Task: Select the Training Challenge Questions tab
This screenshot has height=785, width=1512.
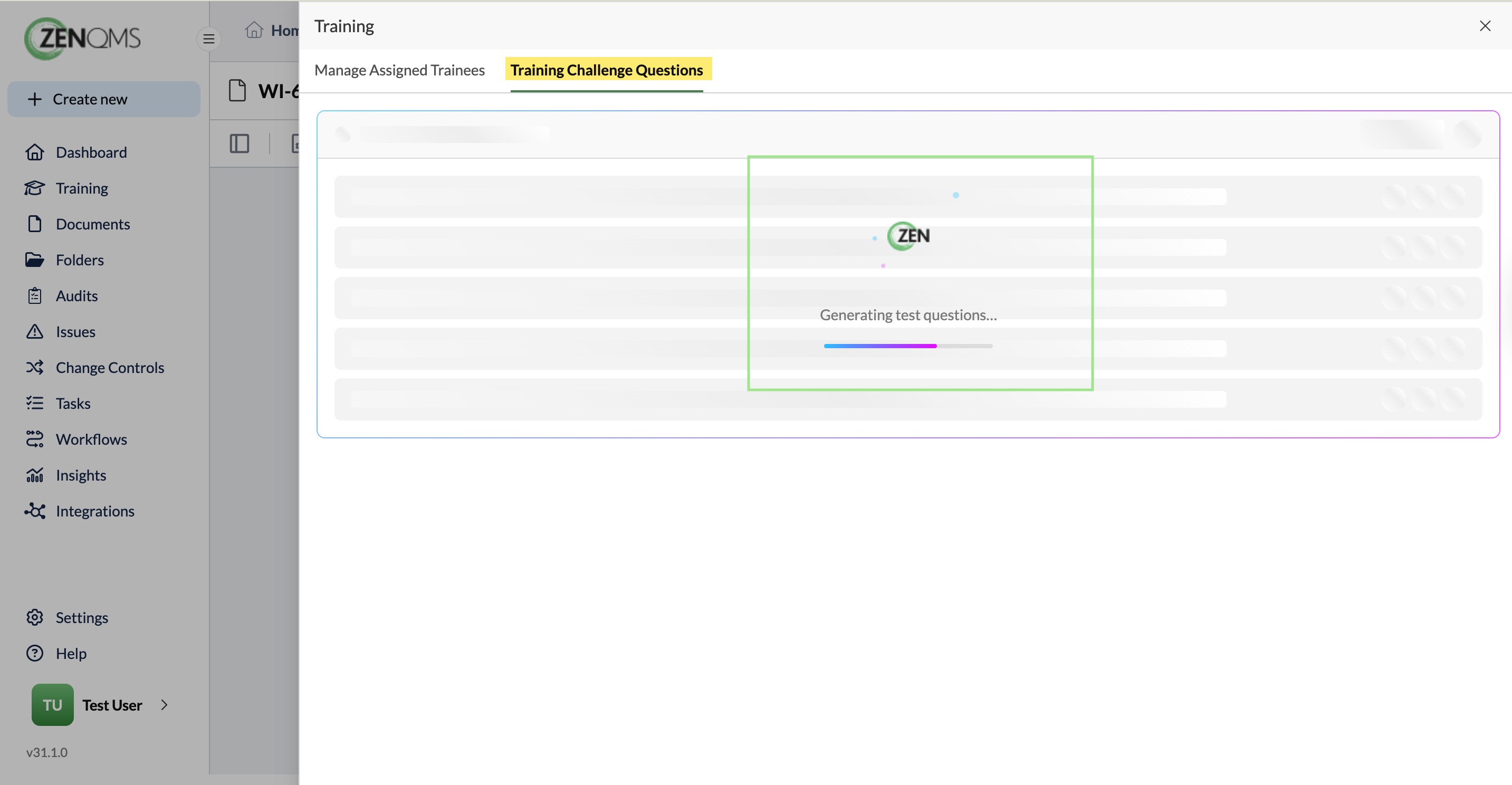Action: (606, 70)
